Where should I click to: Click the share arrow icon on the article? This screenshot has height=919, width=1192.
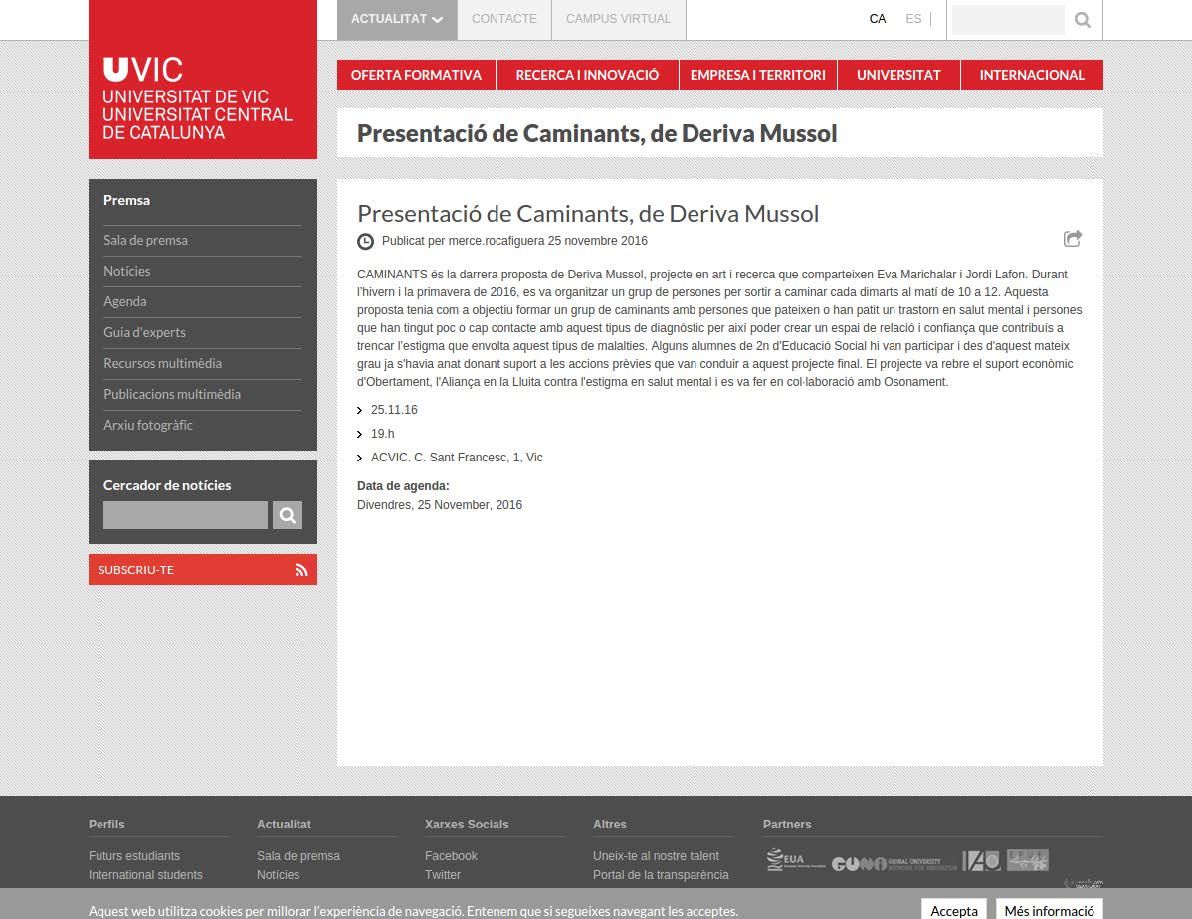point(1073,239)
